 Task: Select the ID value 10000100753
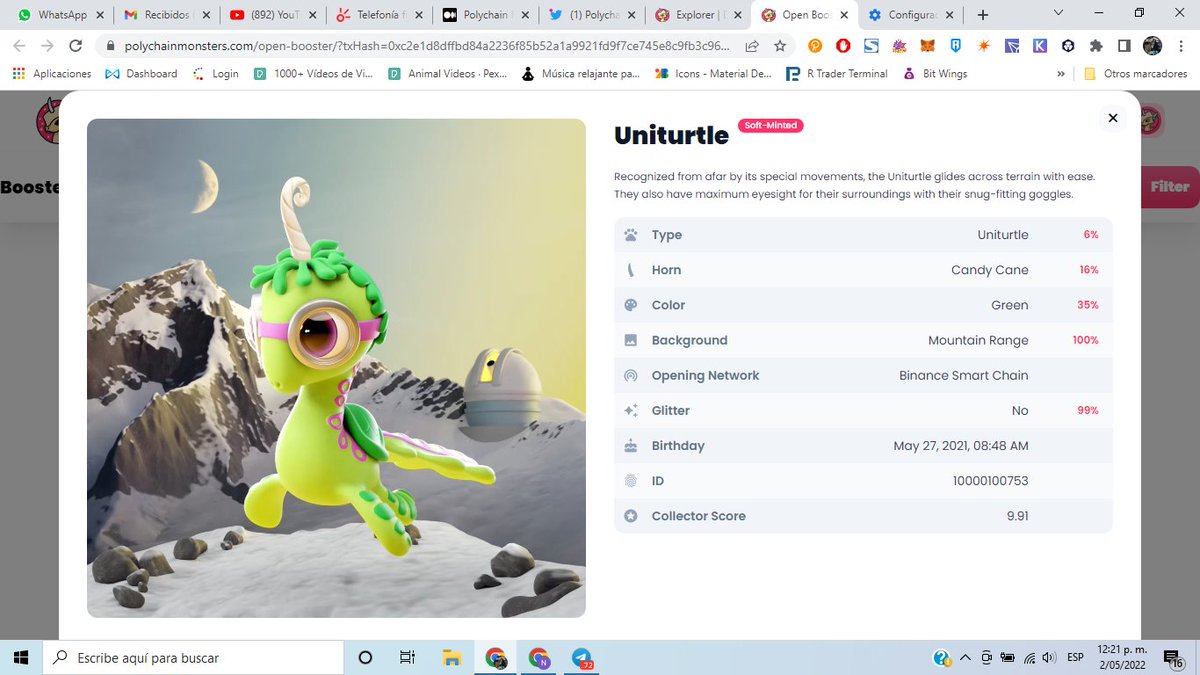pos(990,481)
